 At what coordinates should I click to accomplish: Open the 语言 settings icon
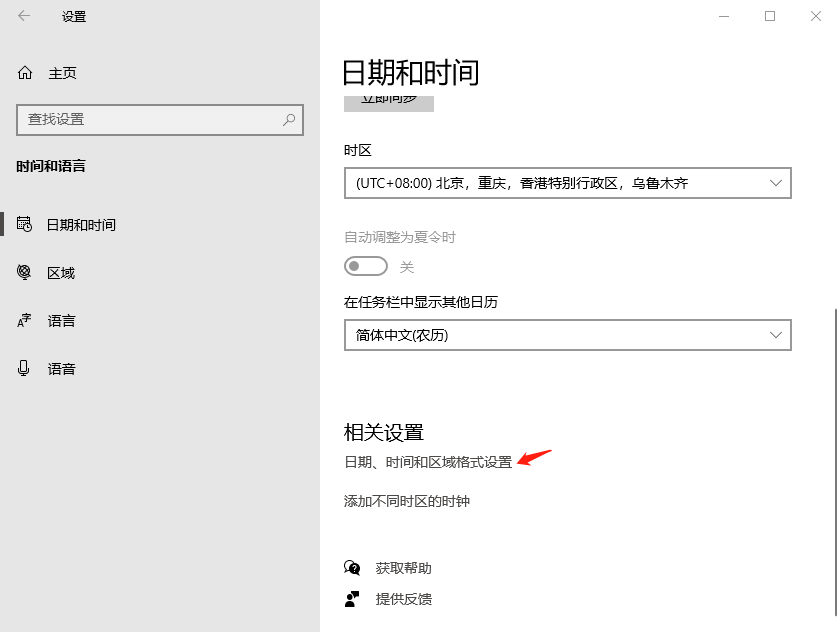point(25,320)
